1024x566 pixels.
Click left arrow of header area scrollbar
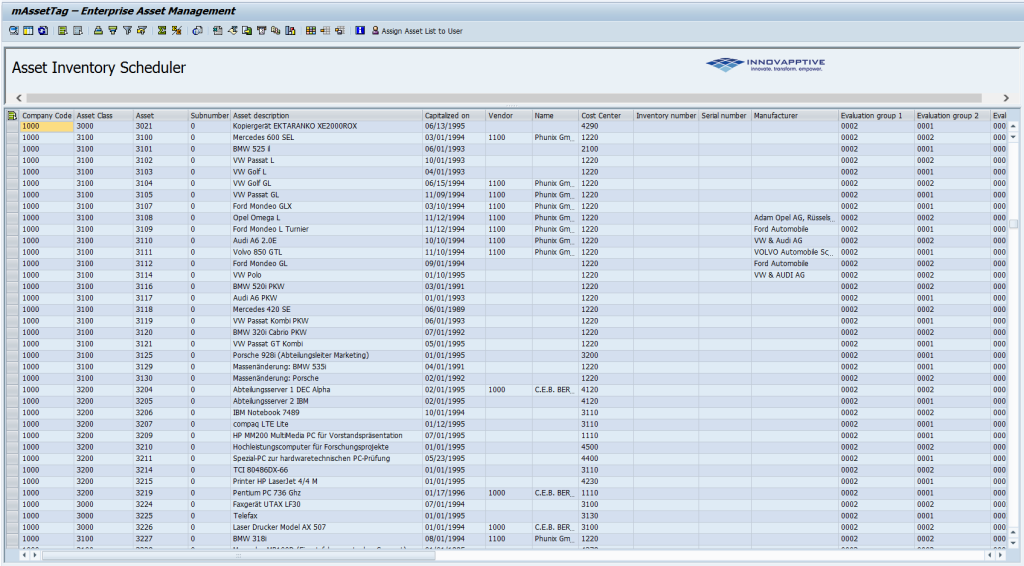(x=18, y=98)
